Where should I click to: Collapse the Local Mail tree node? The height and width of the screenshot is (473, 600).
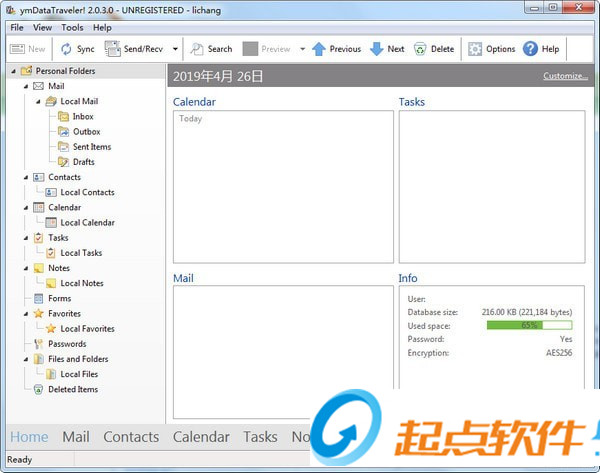tap(38, 102)
